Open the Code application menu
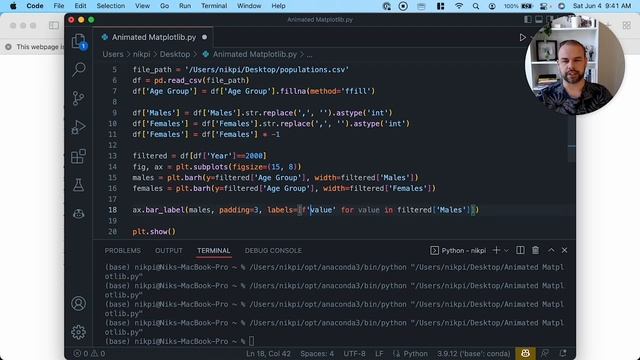640x360 pixels. point(35,6)
